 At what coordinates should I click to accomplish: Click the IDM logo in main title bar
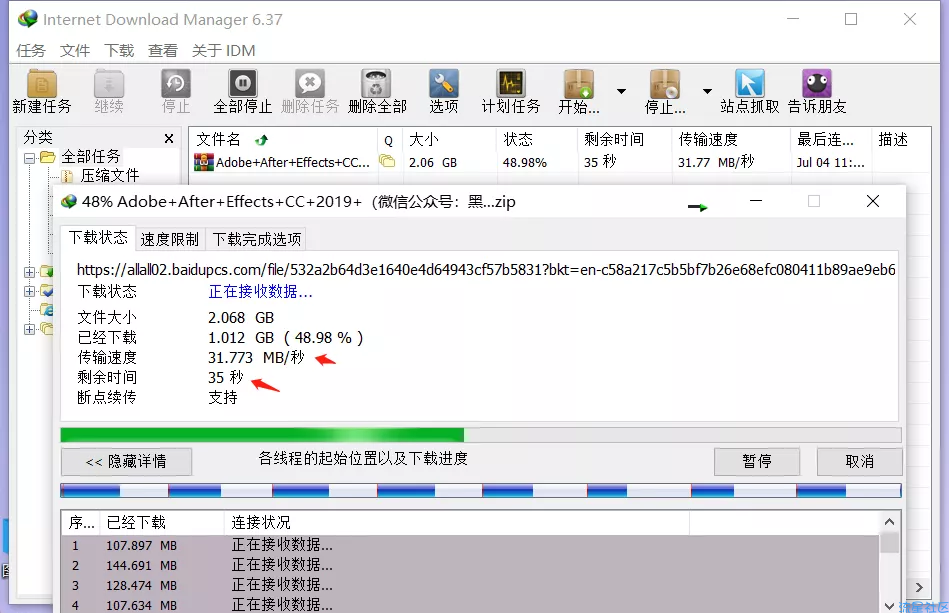28,19
